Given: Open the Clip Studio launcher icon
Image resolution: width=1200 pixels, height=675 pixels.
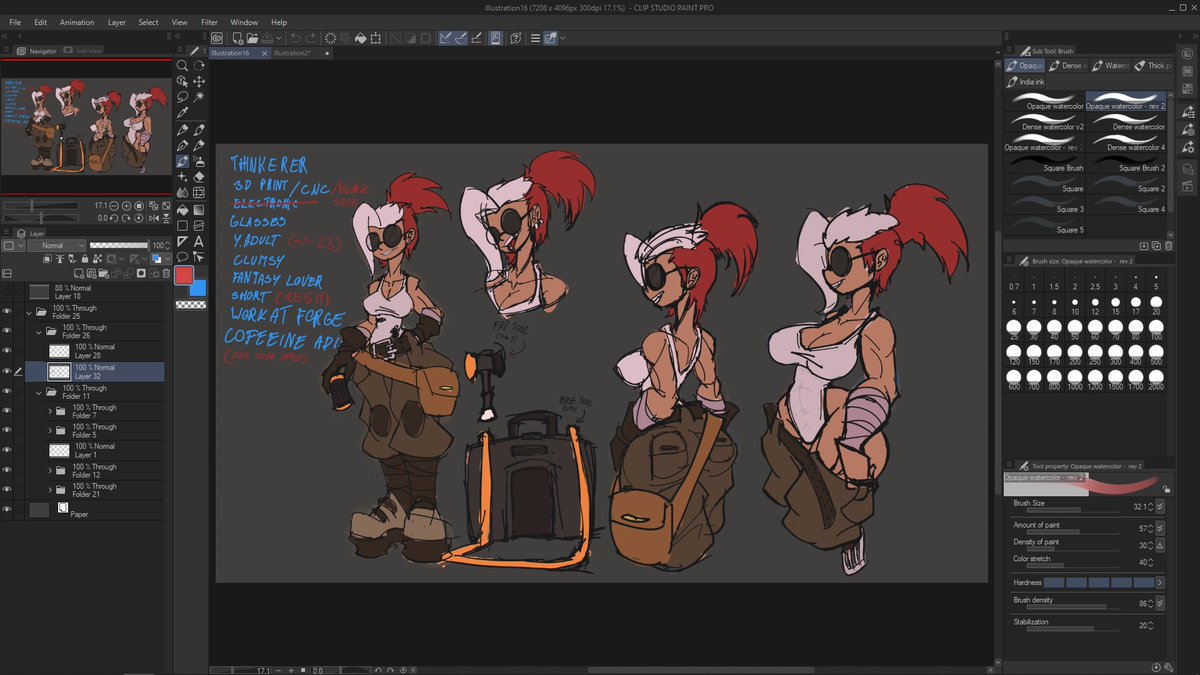Looking at the screenshot, I should [x=216, y=38].
